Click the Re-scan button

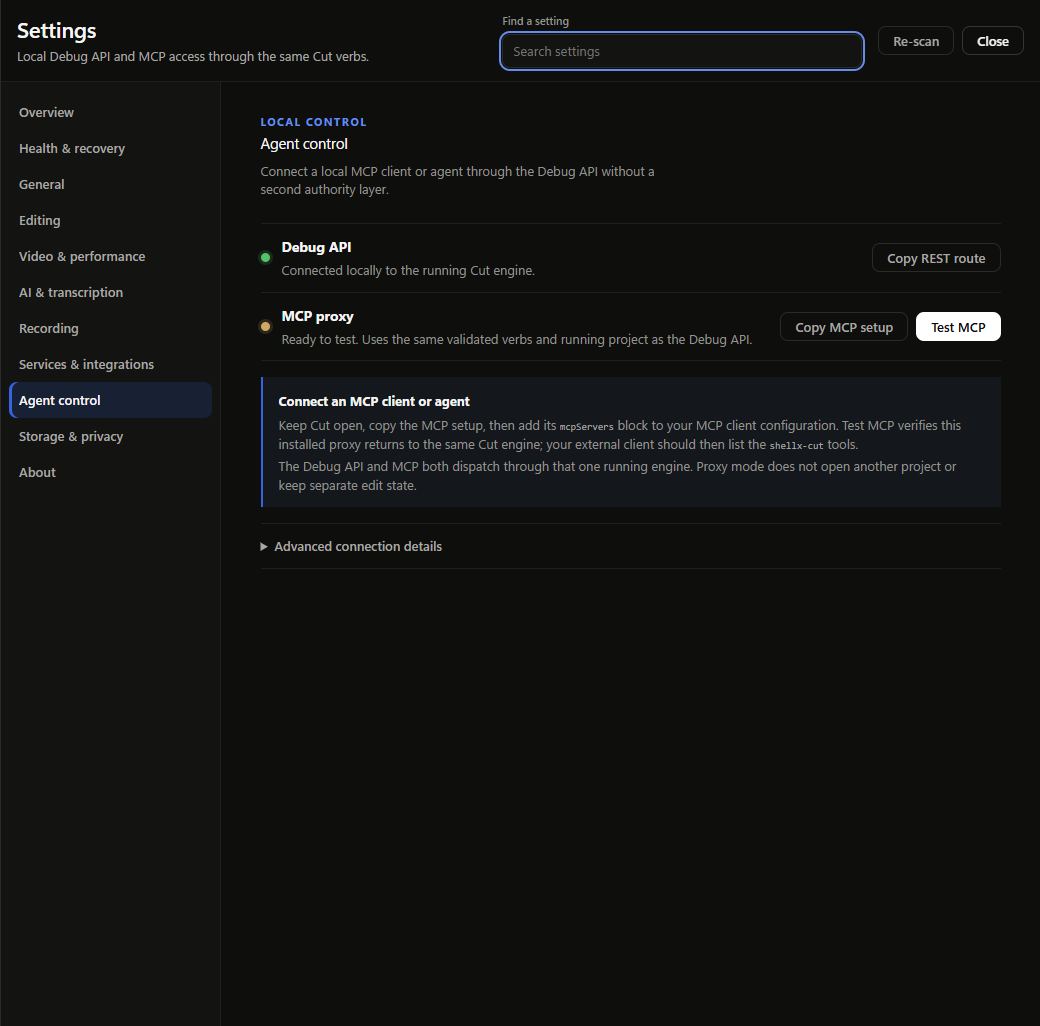coord(915,41)
